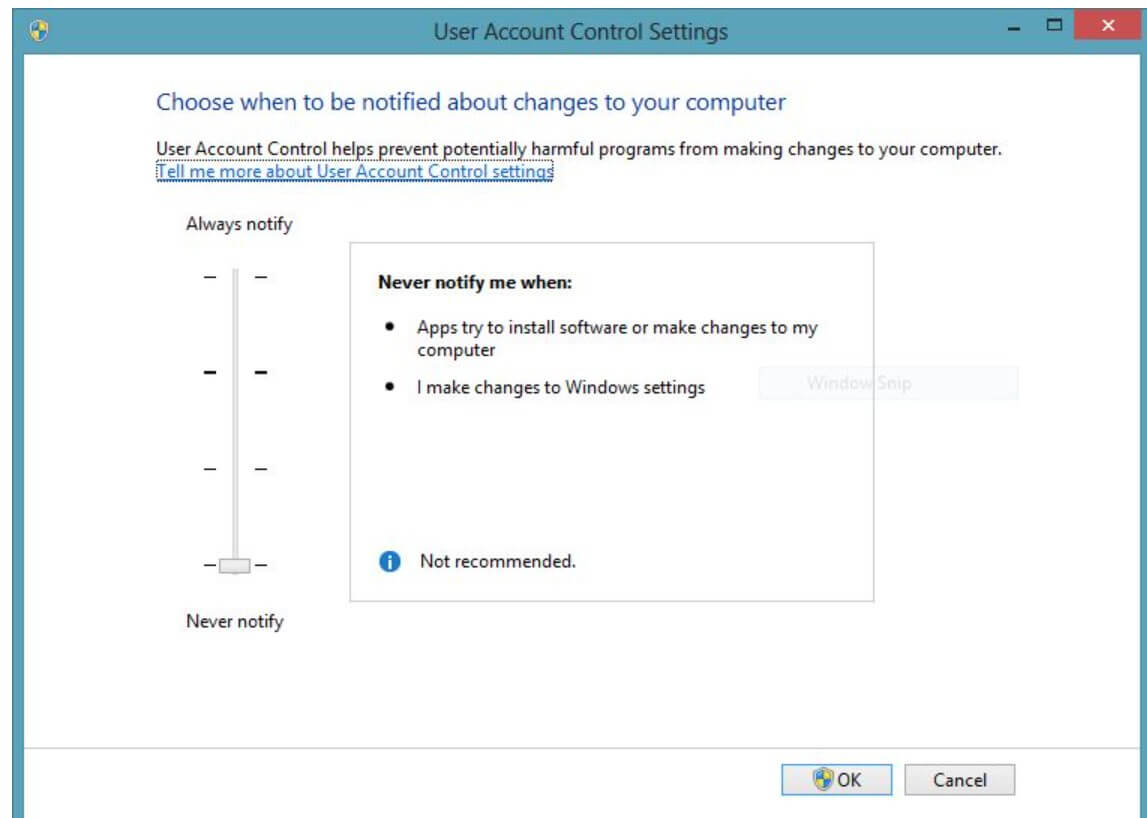Set slider to second tick from top

tap(236, 372)
